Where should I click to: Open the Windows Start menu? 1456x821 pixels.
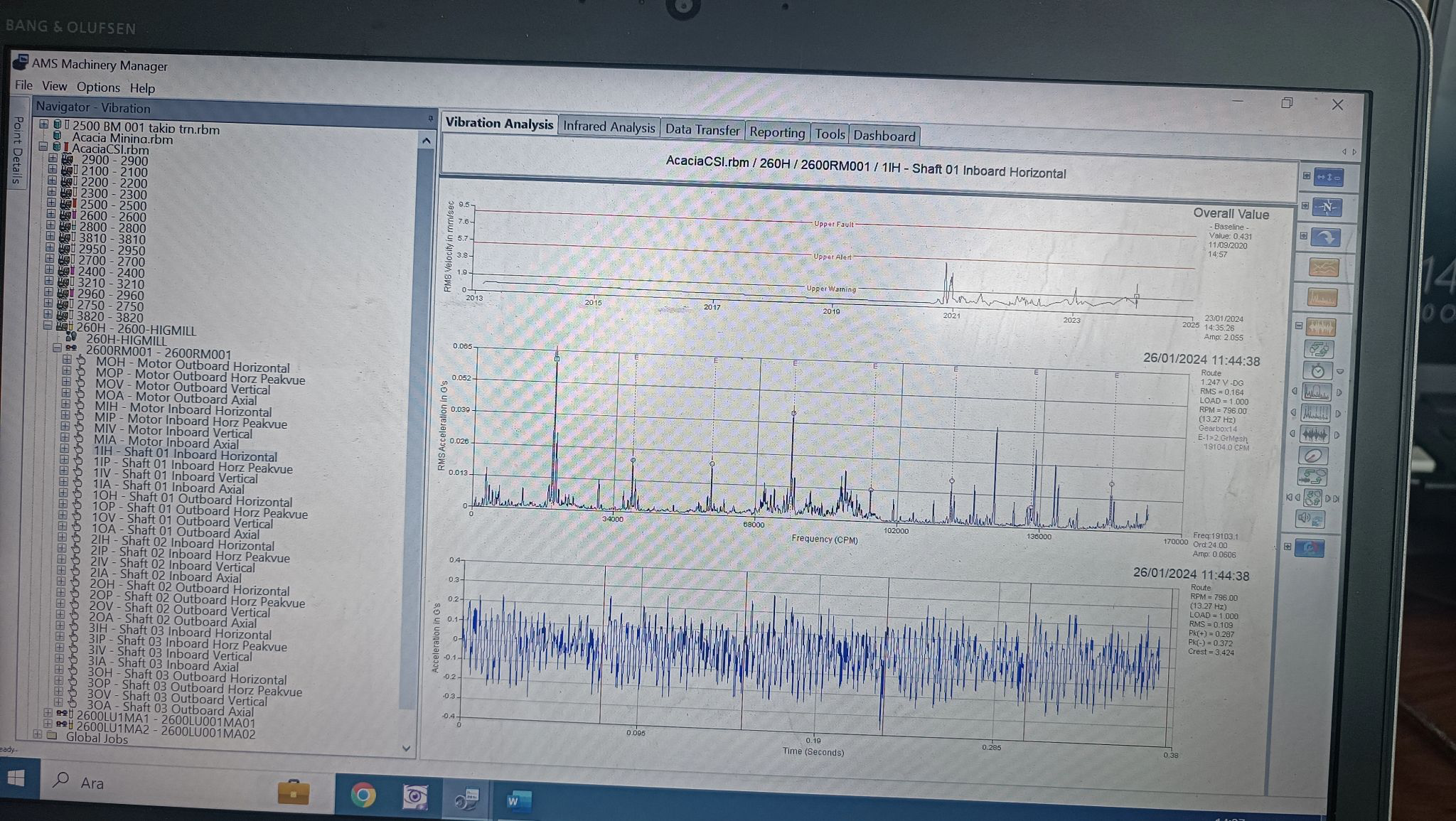[16, 778]
